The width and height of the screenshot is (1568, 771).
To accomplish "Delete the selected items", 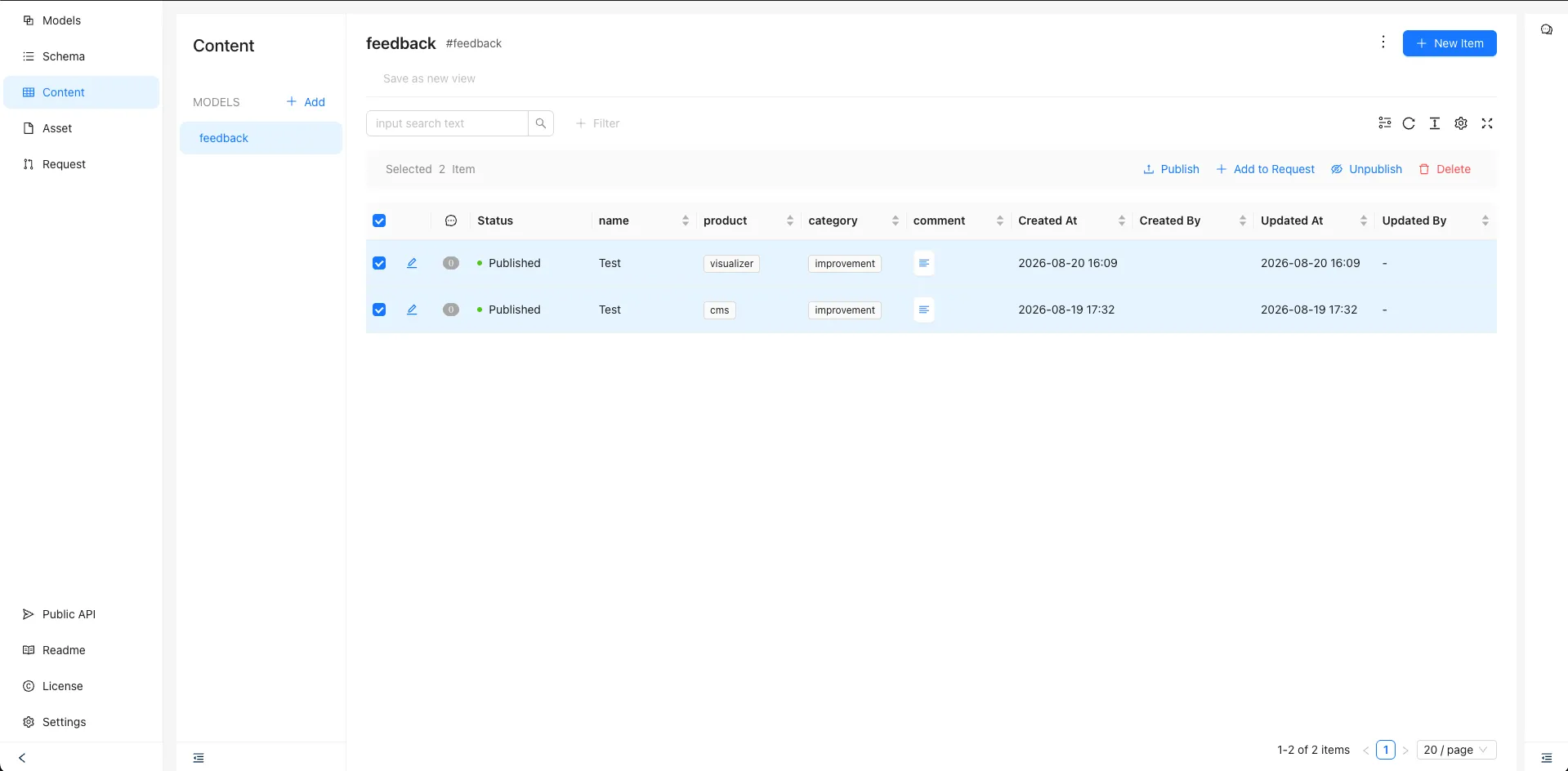I will coord(1445,169).
